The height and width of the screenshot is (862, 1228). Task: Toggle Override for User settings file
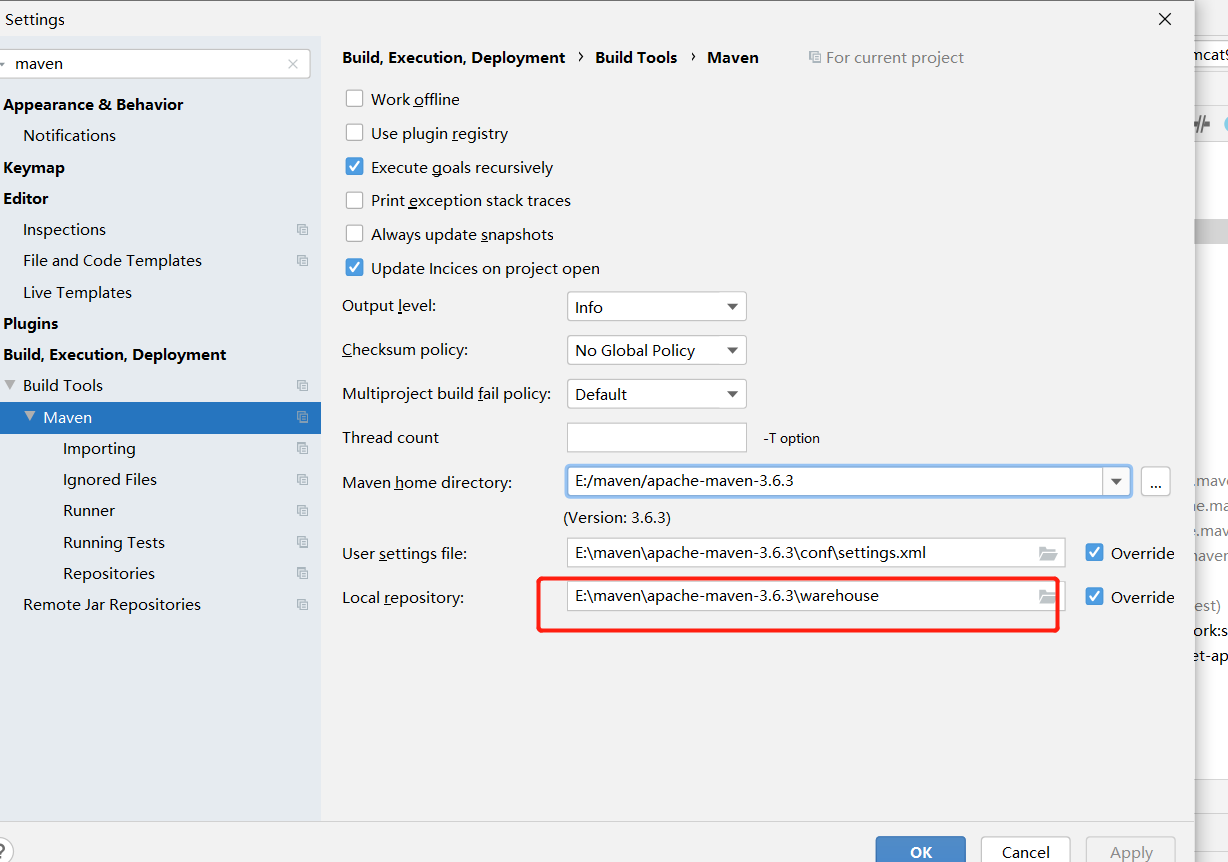[1094, 553]
